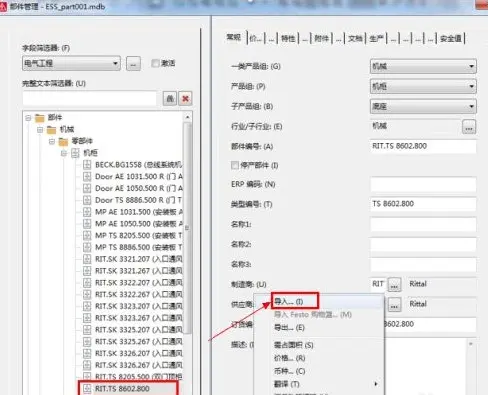Screen dimensions: 488x395
Task: Select the RIT.SK 3323.207 row
Action: (139, 306)
